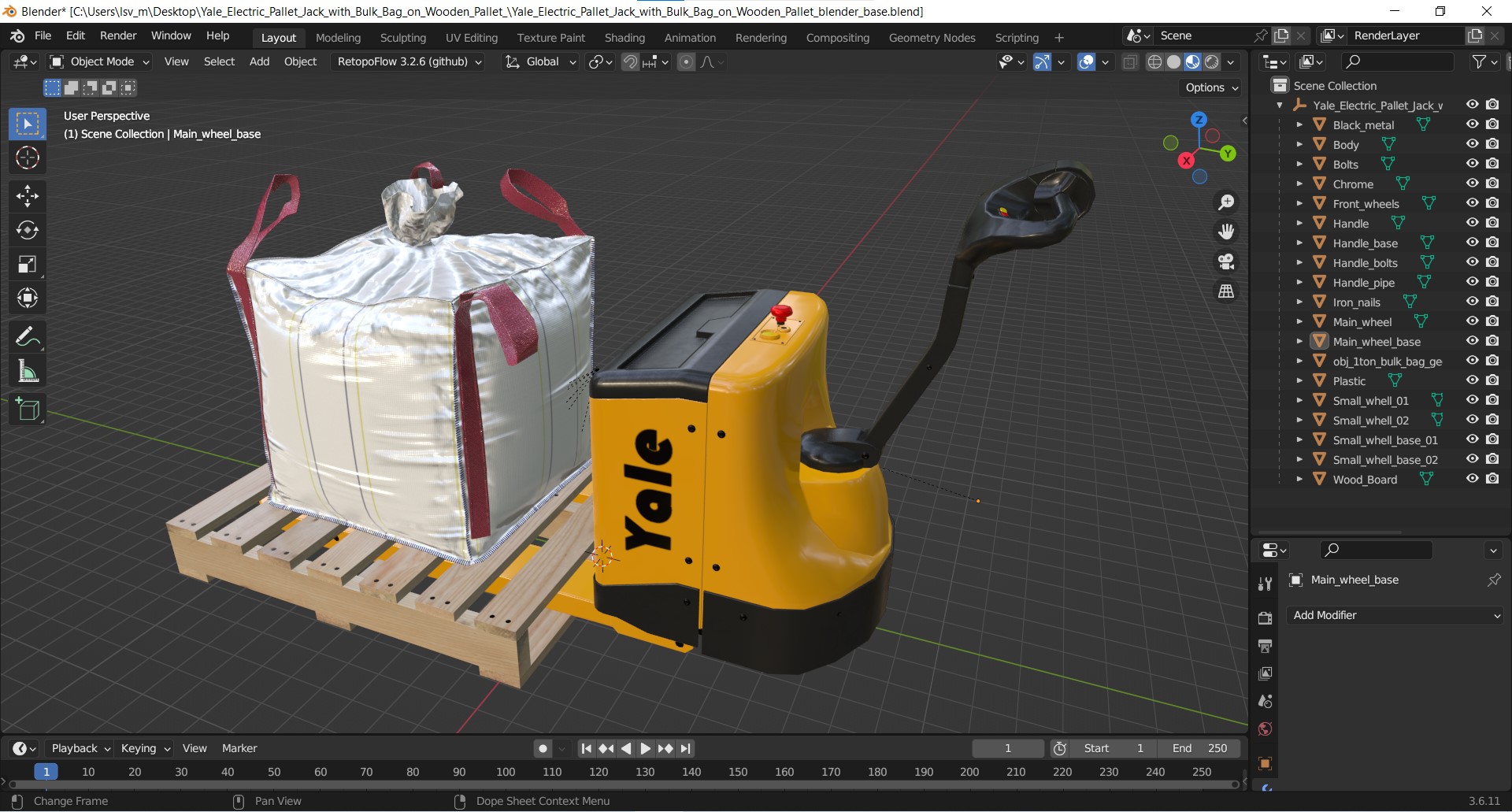This screenshot has height=812, width=1512.
Task: Hide Body object in viewport
Action: 1472,144
